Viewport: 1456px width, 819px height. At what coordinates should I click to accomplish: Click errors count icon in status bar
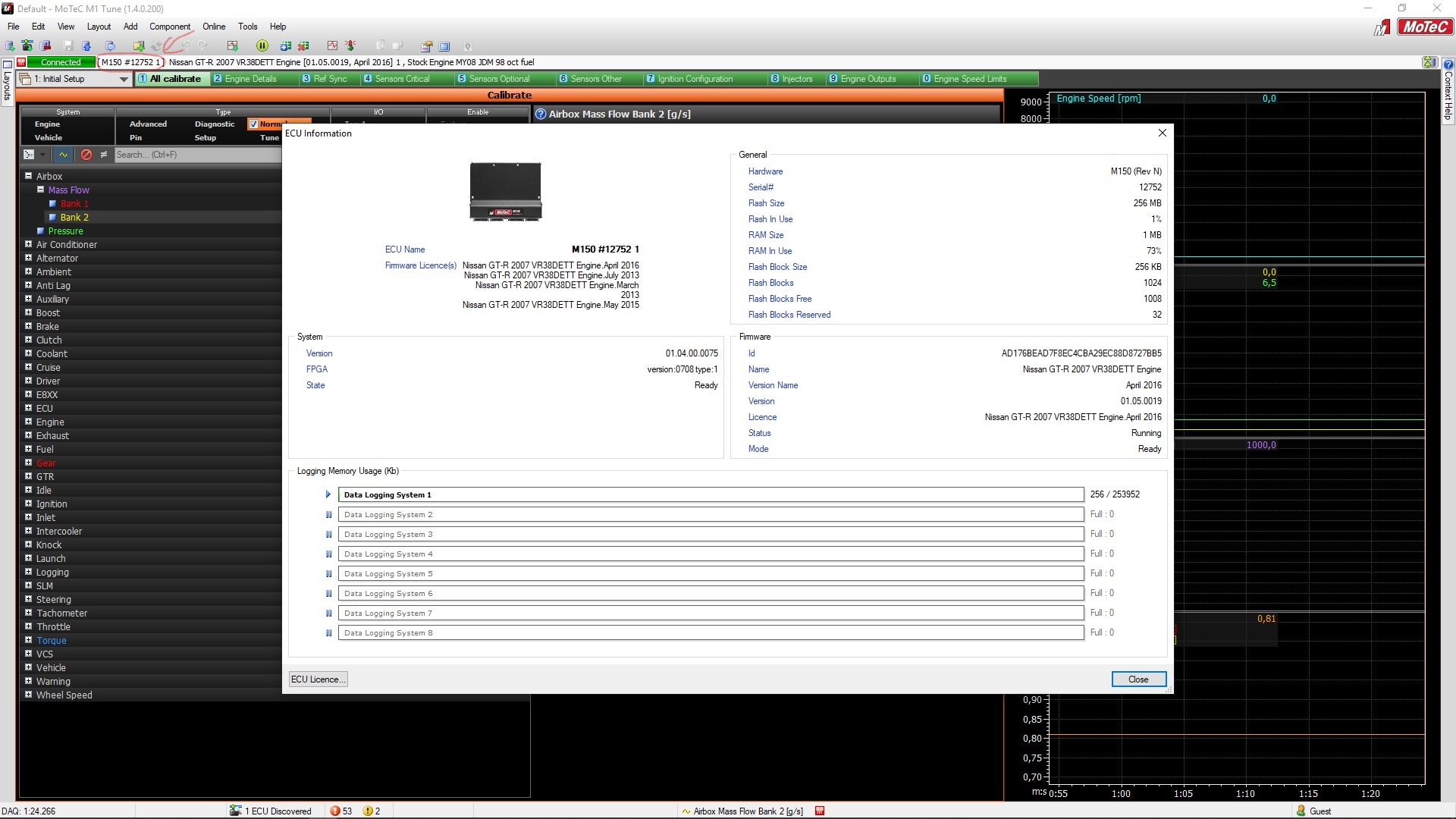[335, 811]
